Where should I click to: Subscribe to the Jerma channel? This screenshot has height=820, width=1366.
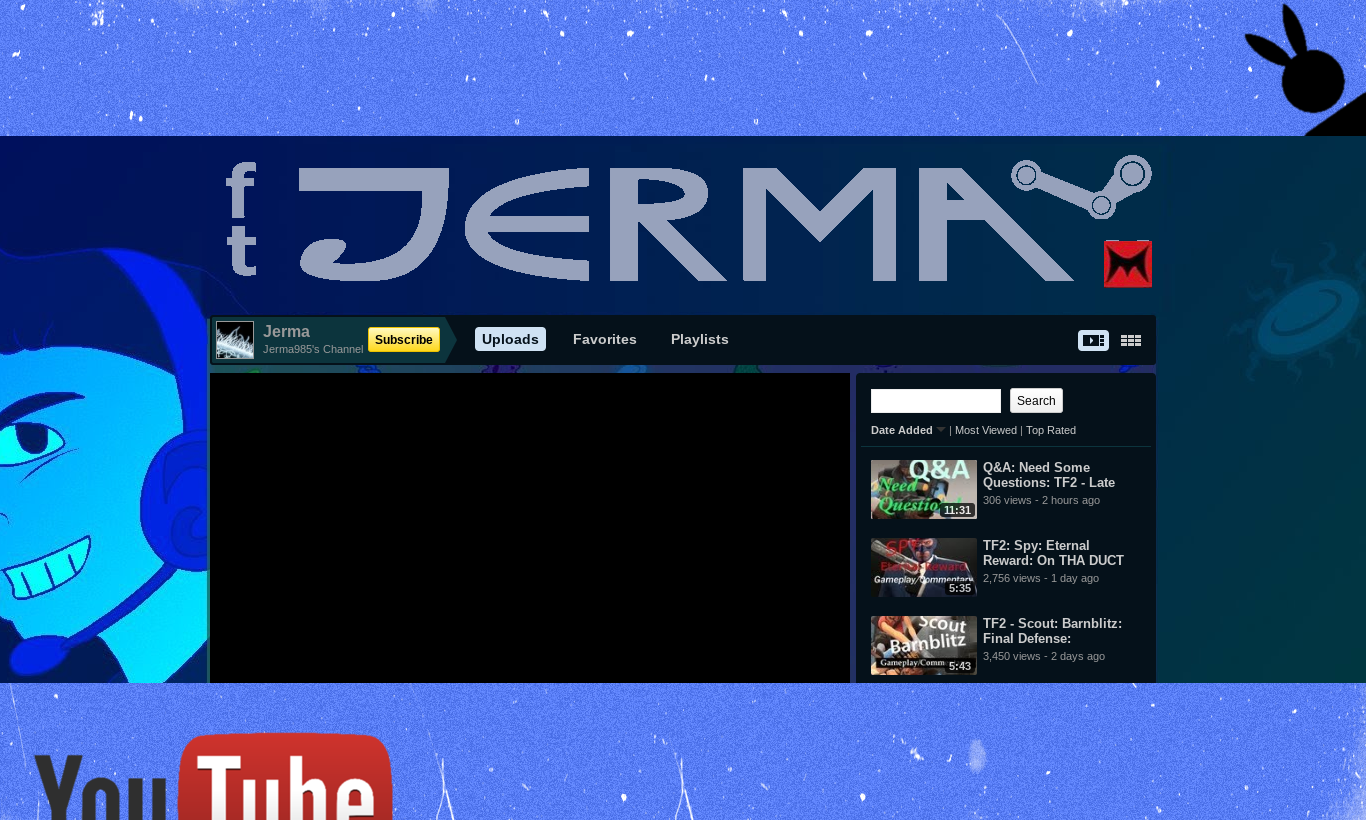coord(404,340)
